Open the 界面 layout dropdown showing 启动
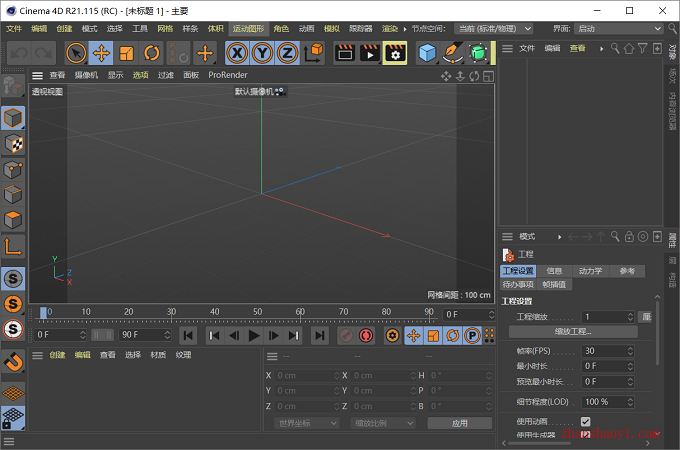The image size is (680, 450). (619, 29)
